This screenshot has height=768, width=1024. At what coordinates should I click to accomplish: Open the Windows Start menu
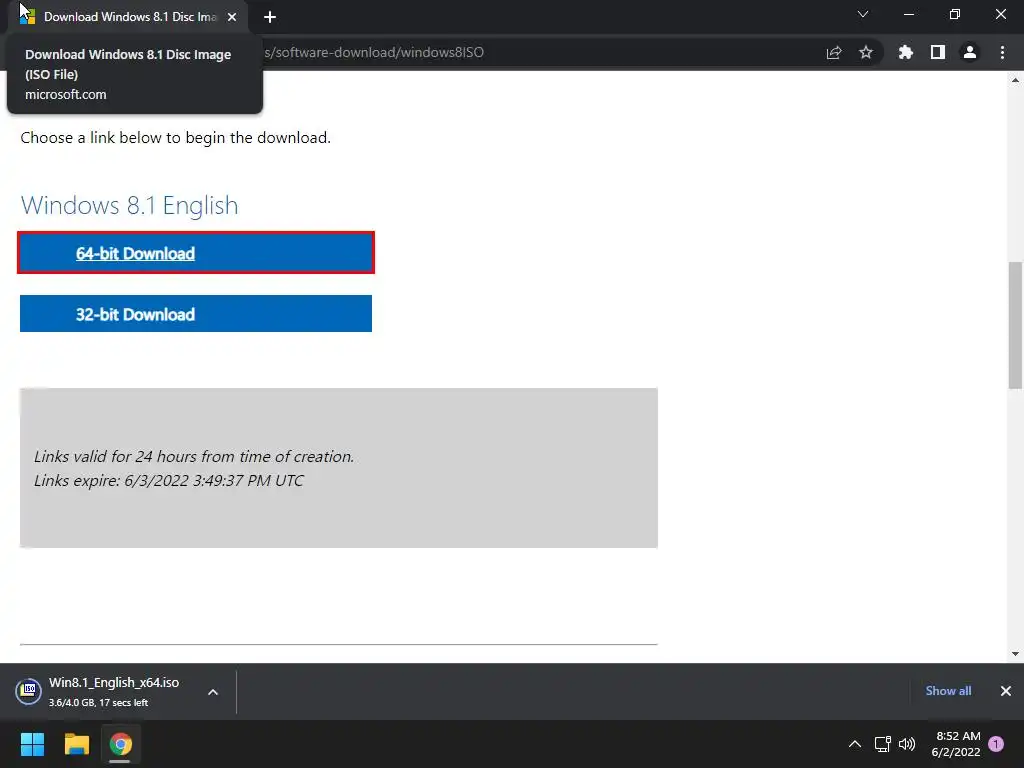[x=32, y=744]
